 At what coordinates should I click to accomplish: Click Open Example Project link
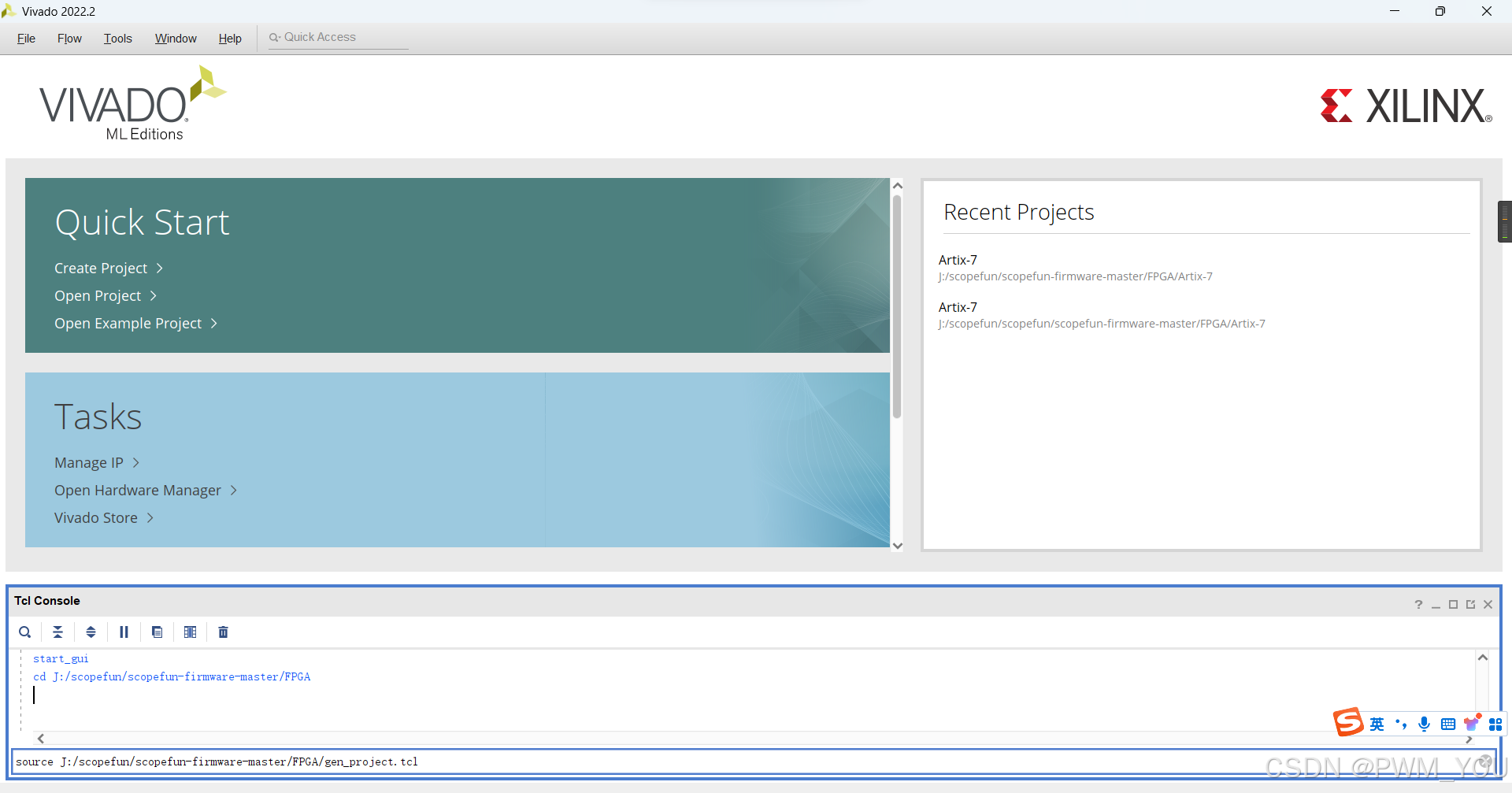point(128,324)
